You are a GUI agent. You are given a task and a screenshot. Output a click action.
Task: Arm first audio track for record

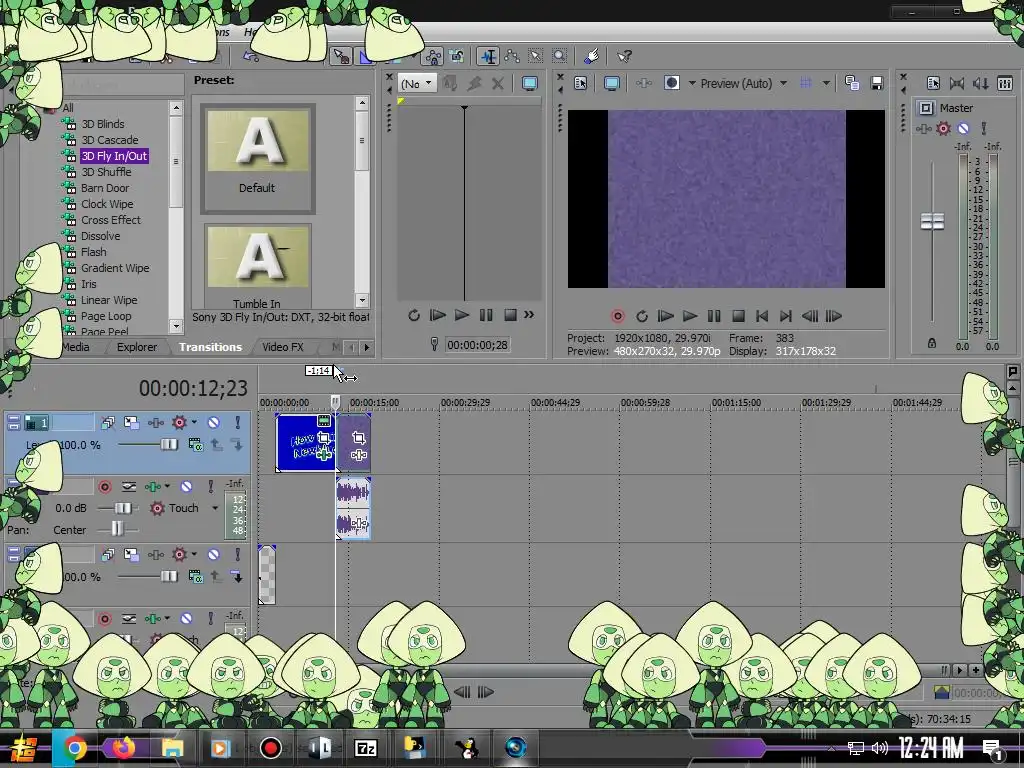click(104, 487)
